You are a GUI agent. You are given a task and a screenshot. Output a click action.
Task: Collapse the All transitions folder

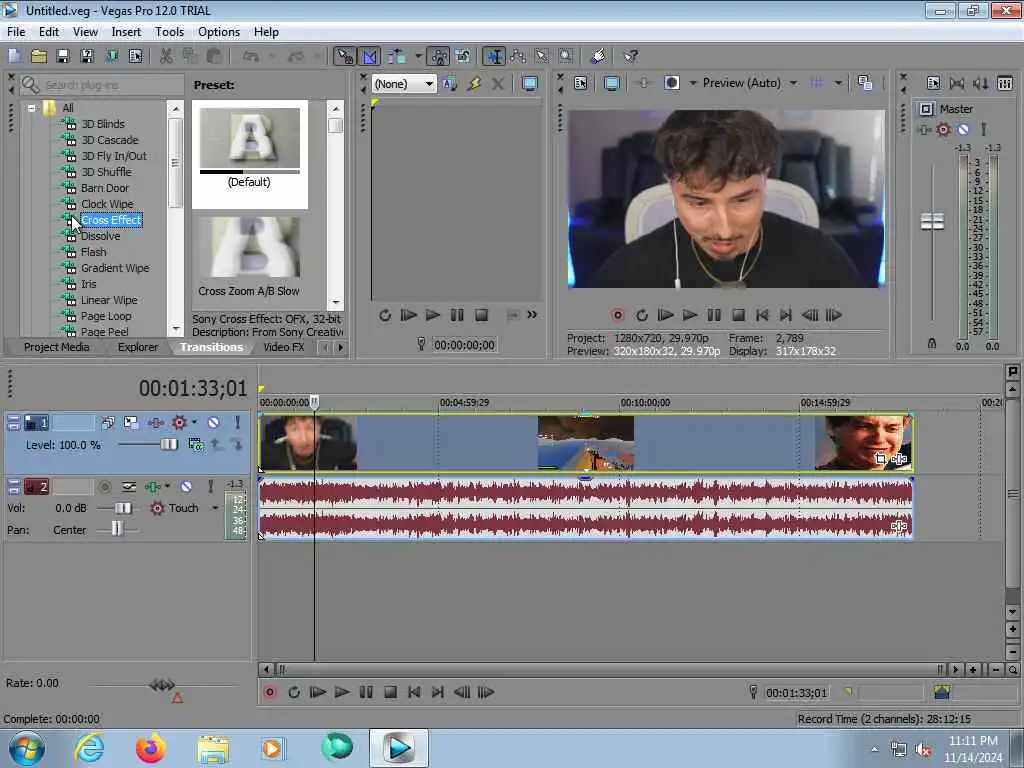click(31, 108)
